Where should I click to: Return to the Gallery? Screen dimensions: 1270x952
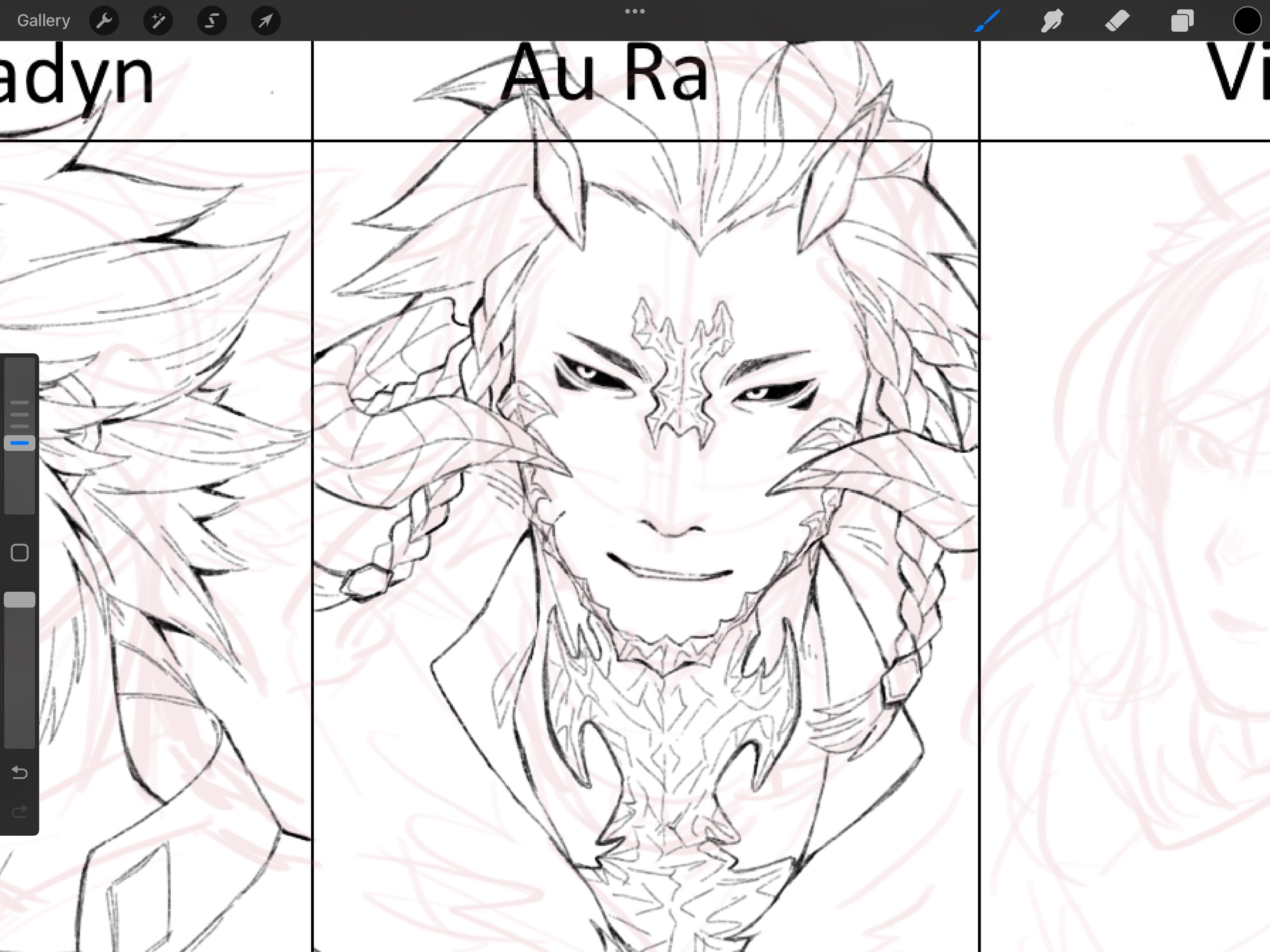point(43,20)
